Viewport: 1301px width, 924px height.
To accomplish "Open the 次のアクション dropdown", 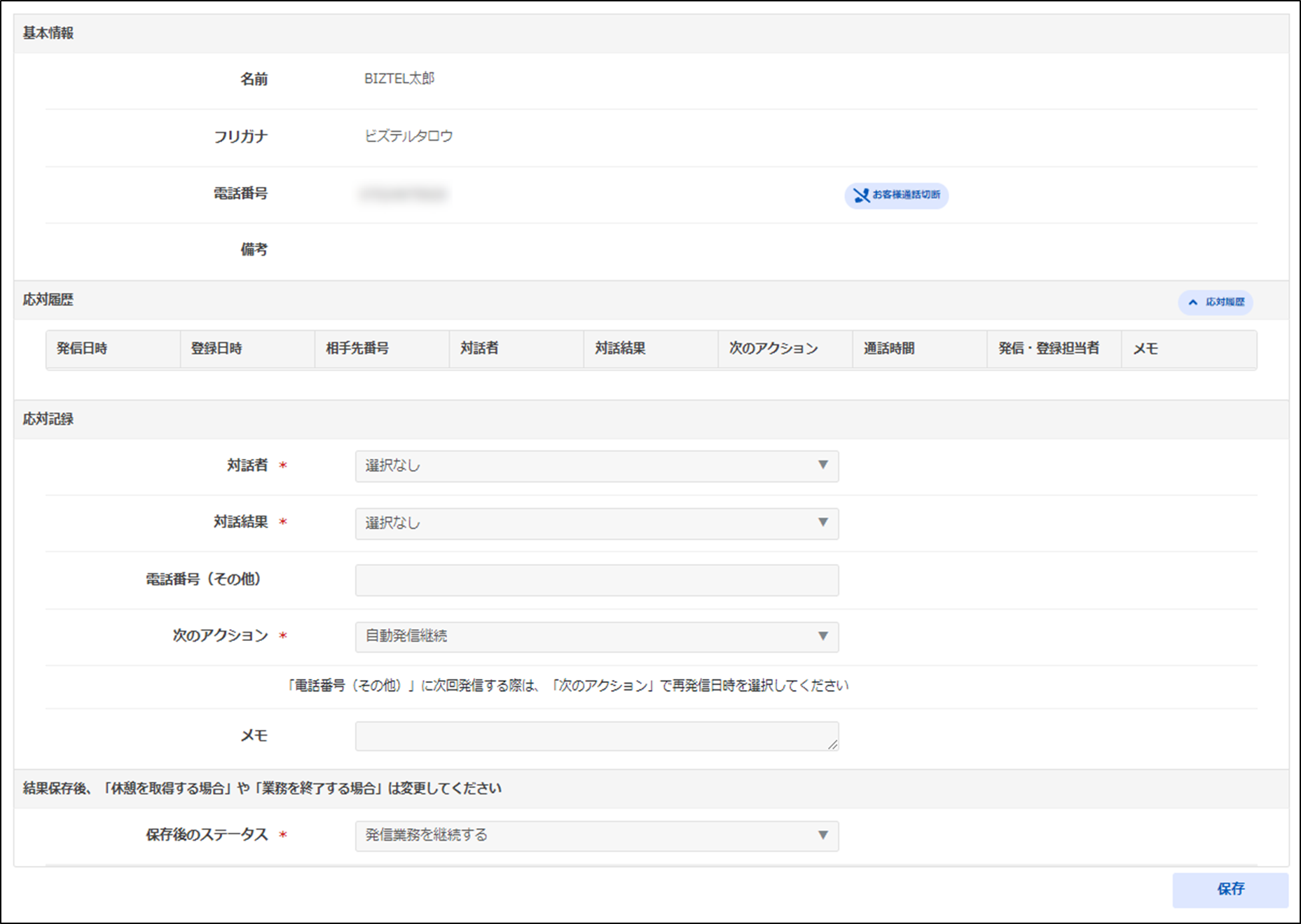I will click(x=596, y=637).
